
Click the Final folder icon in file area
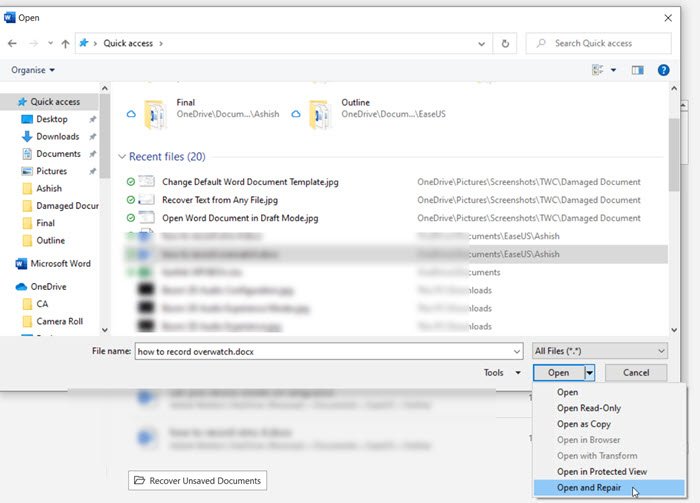tap(155, 114)
